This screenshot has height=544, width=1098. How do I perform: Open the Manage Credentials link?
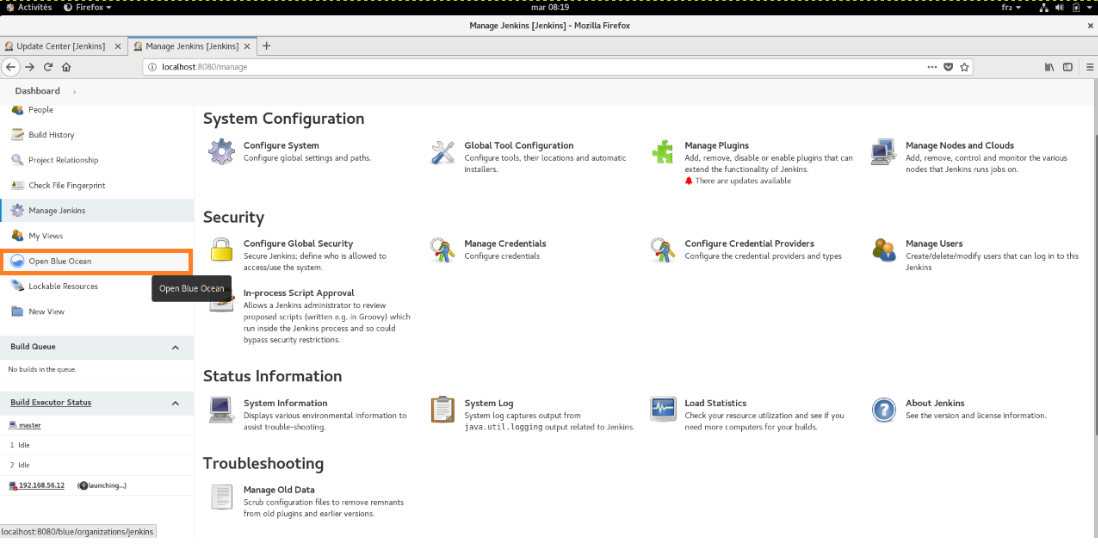click(x=505, y=243)
